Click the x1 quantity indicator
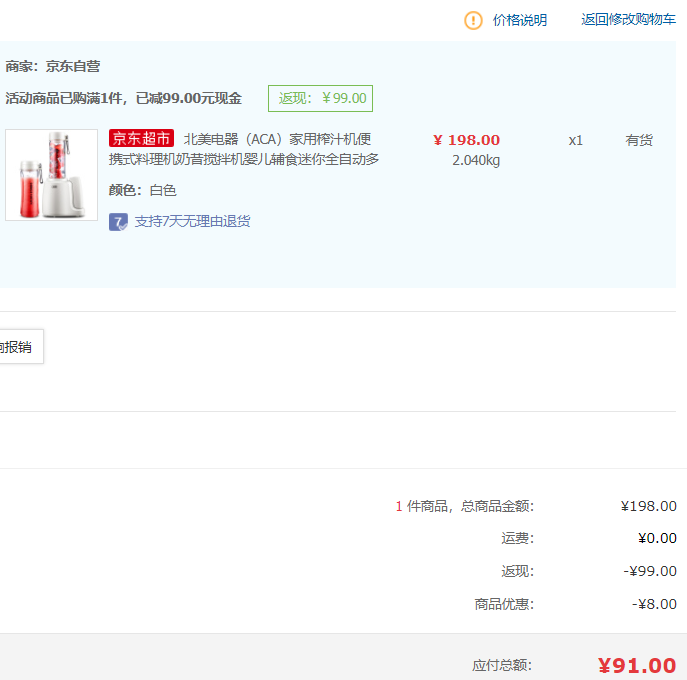The width and height of the screenshot is (687, 680). pyautogui.click(x=575, y=140)
